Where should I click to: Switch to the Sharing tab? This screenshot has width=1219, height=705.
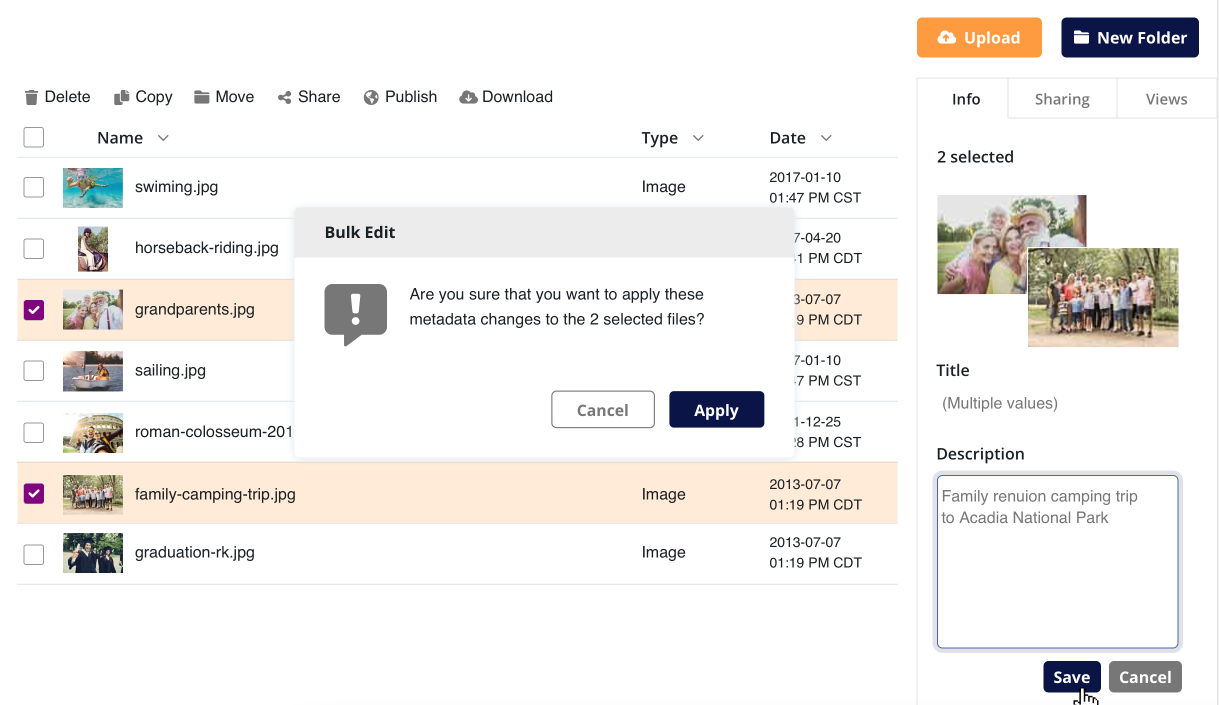click(x=1062, y=99)
